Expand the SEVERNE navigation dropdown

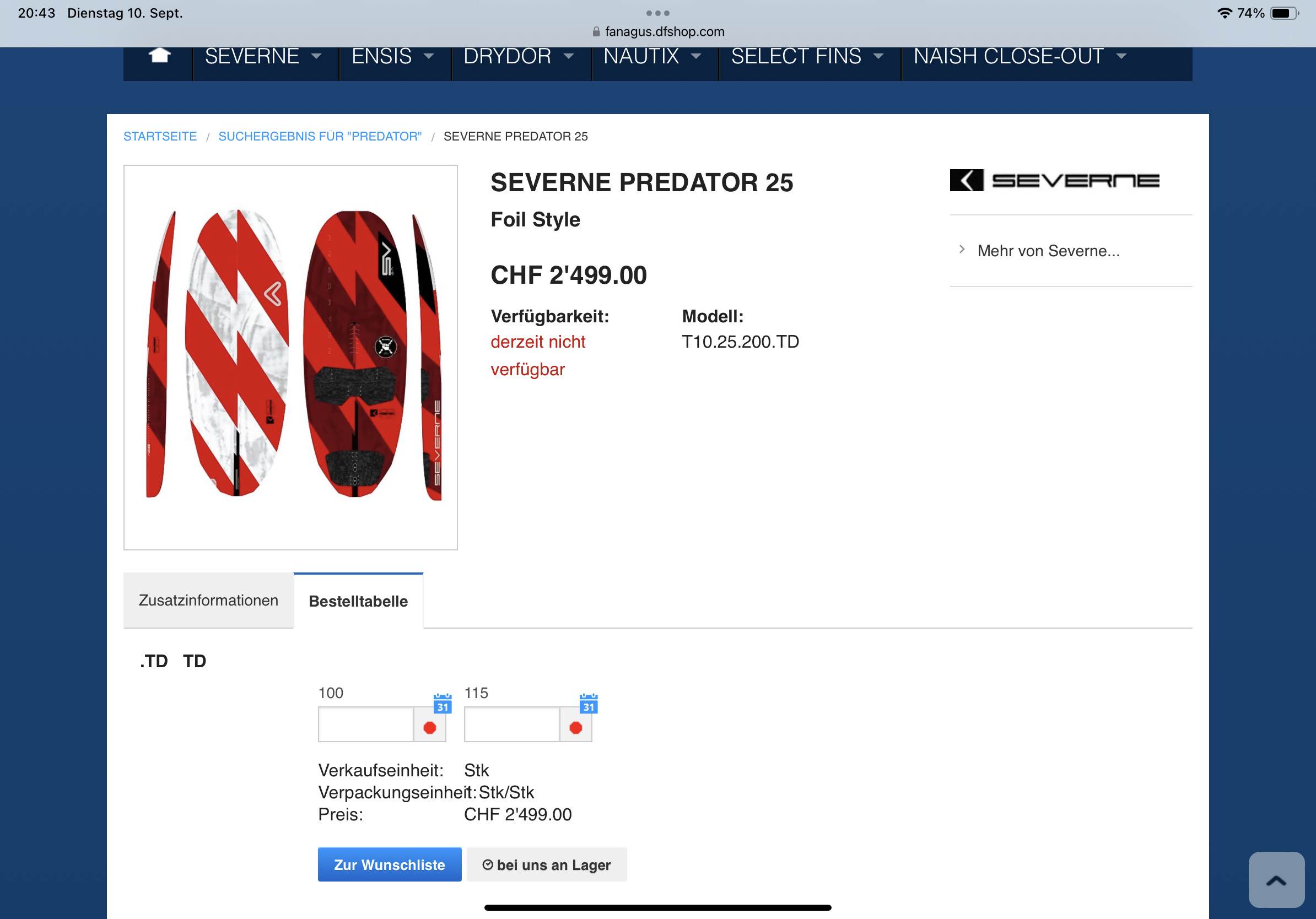pos(263,56)
